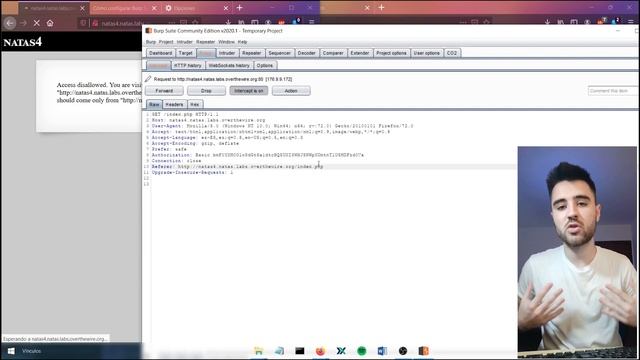Open the User options tab

click(x=427, y=53)
